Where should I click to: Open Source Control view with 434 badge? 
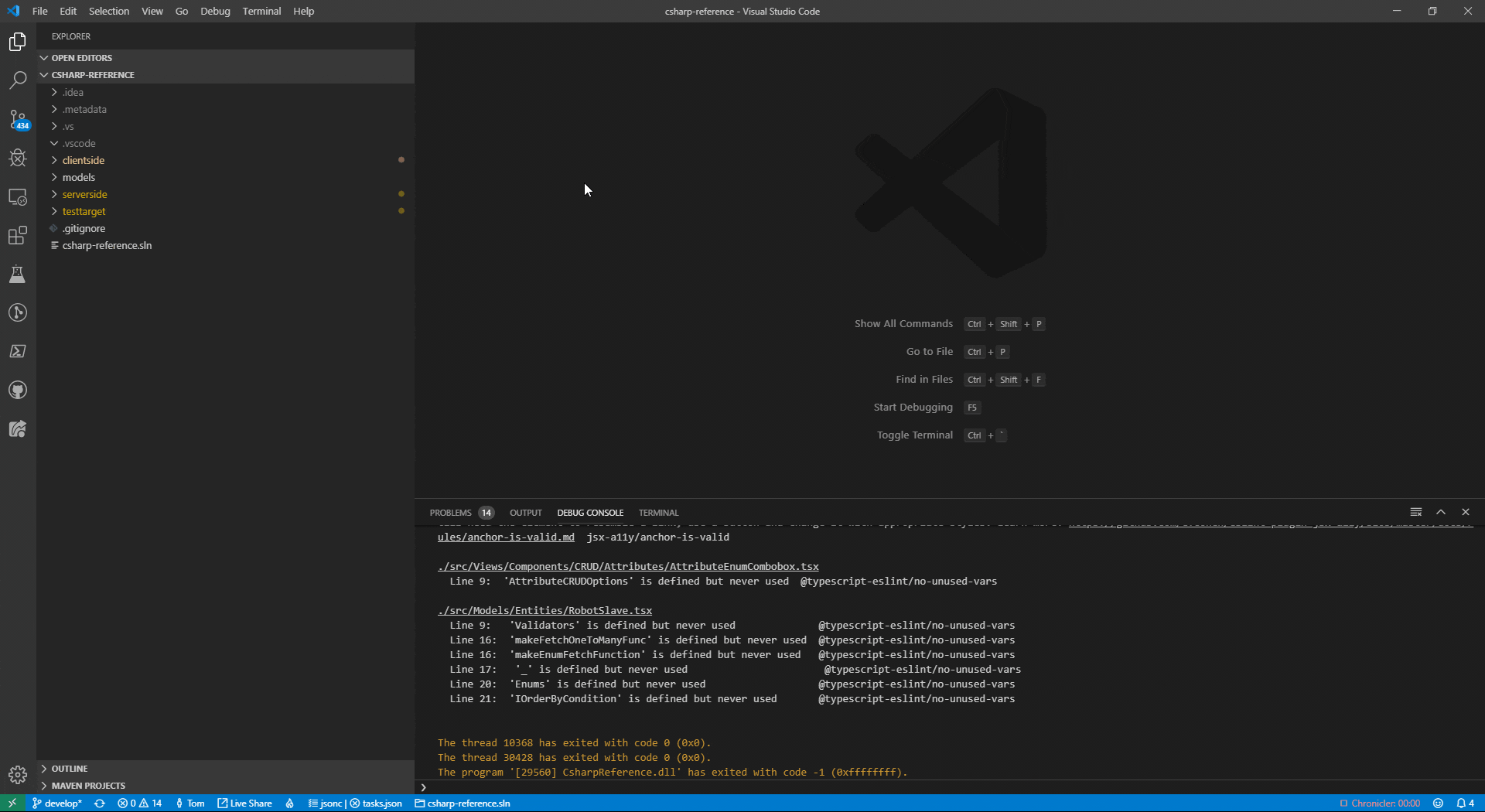(x=18, y=119)
